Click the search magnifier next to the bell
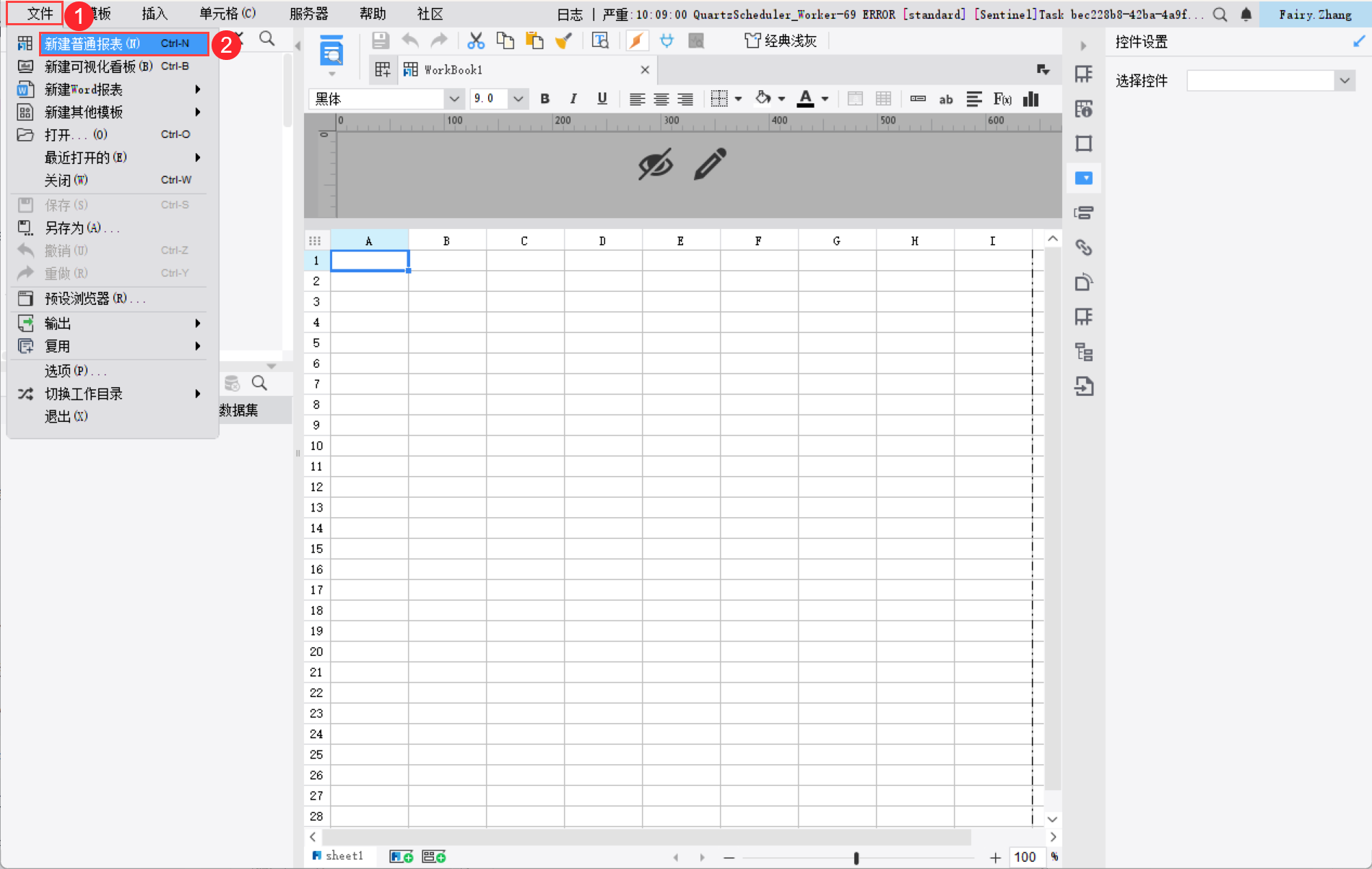 (x=1220, y=14)
